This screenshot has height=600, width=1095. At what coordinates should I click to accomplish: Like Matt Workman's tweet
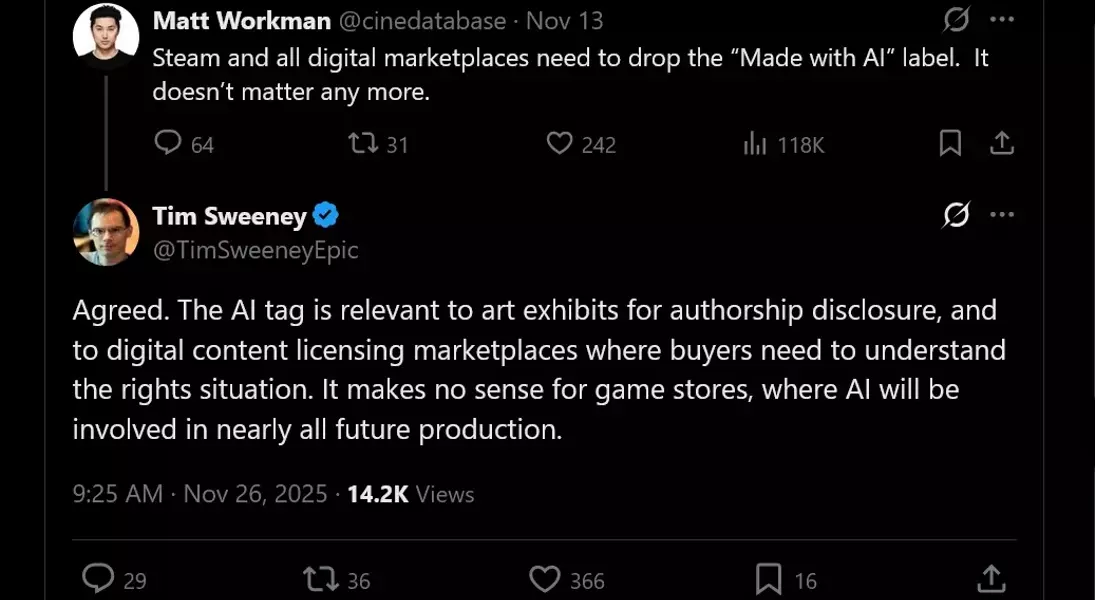pos(559,144)
